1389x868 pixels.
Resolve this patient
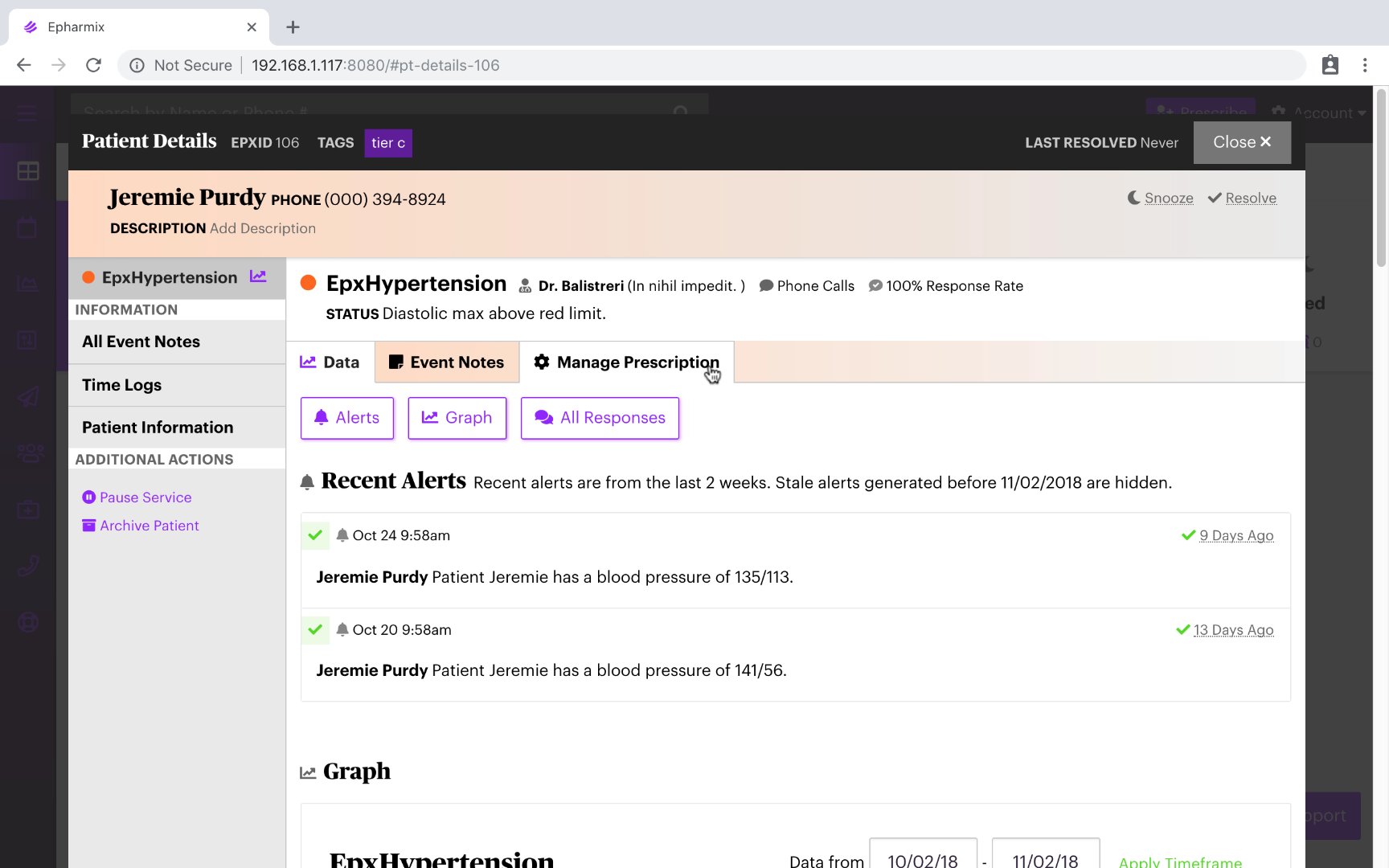(x=1251, y=198)
